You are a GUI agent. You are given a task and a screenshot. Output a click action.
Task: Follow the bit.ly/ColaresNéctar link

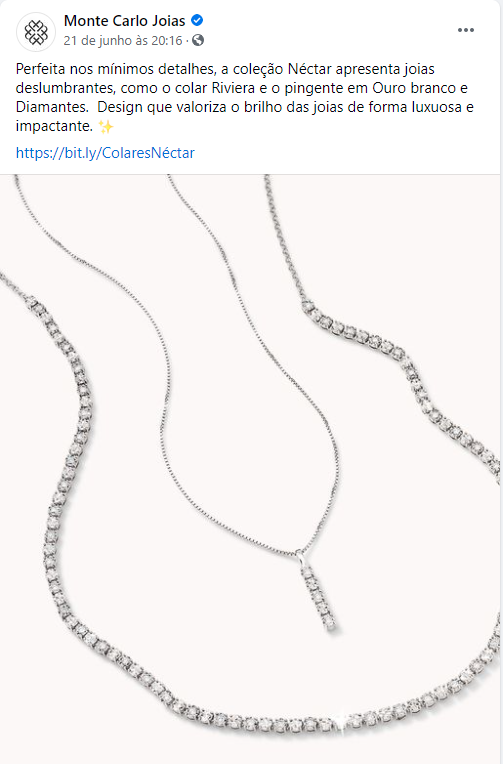tap(105, 153)
